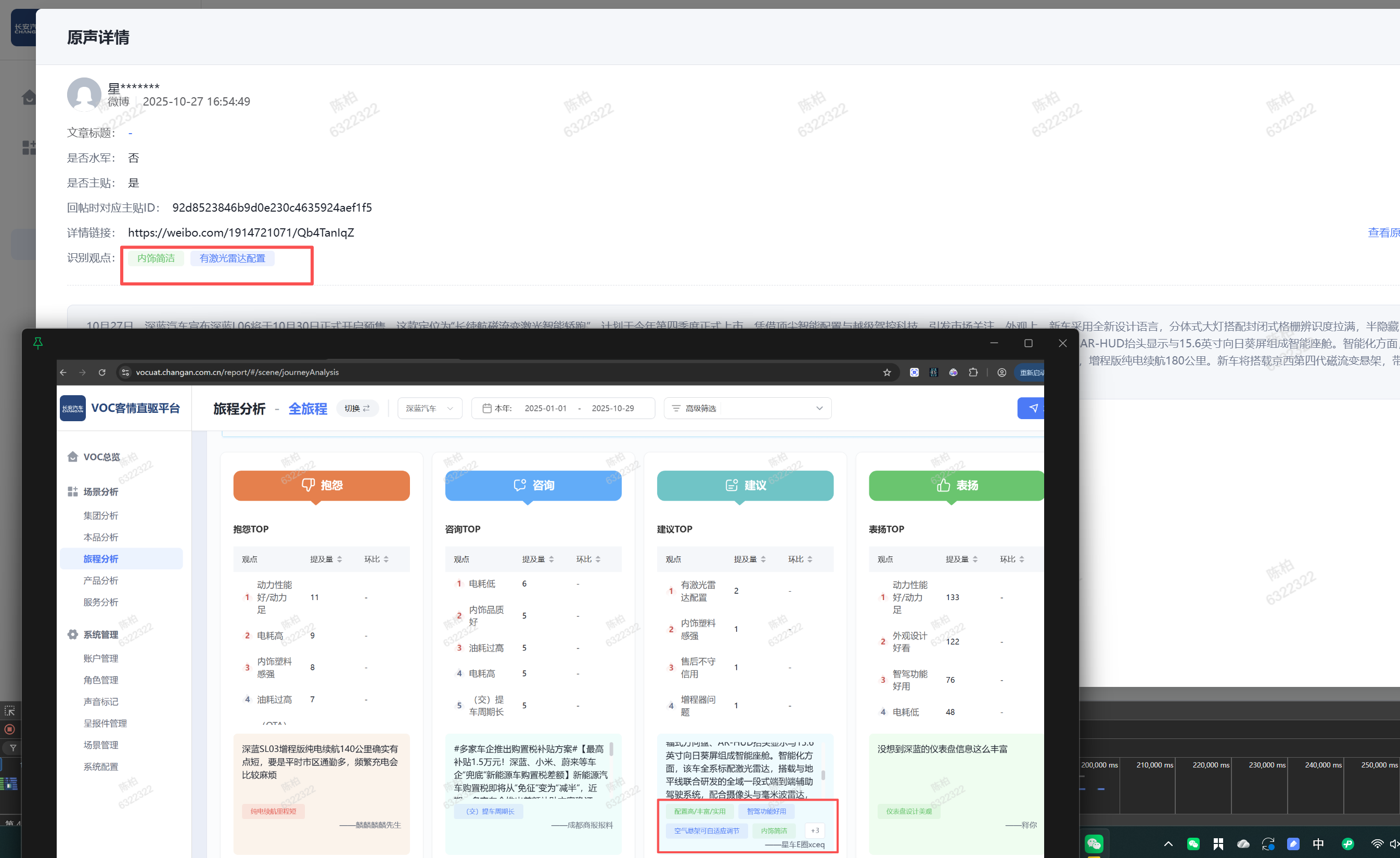This screenshot has width=1400, height=858.
Task: Open the weibo.com detail link
Action: [x=241, y=233]
